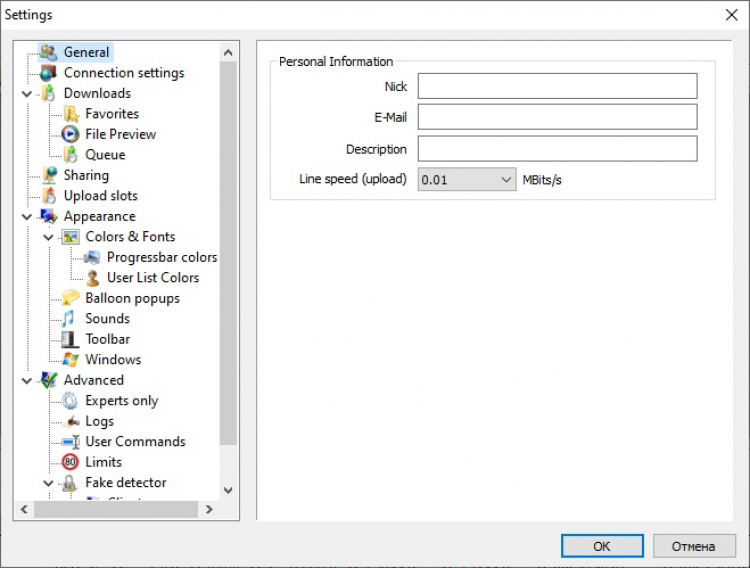The image size is (750, 568).
Task: Collapse the Advanced tree node
Action: click(x=27, y=381)
